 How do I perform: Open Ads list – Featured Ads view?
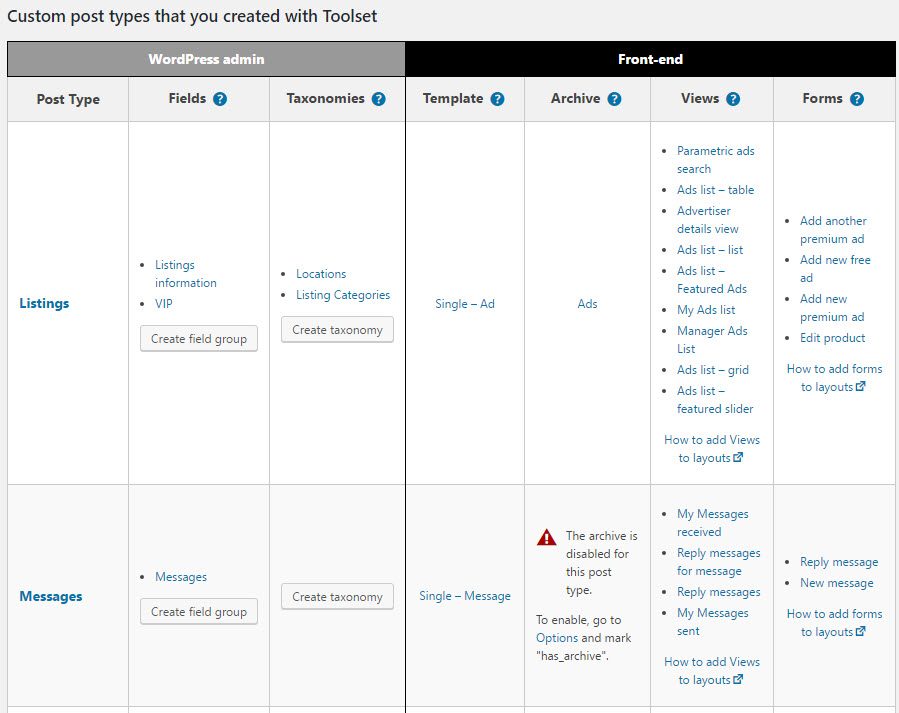(712, 280)
